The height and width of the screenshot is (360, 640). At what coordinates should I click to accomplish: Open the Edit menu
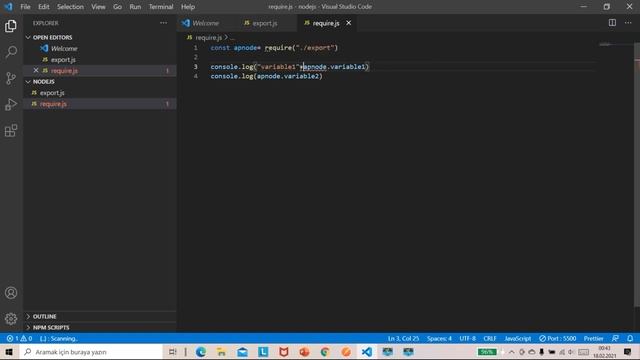(x=44, y=7)
